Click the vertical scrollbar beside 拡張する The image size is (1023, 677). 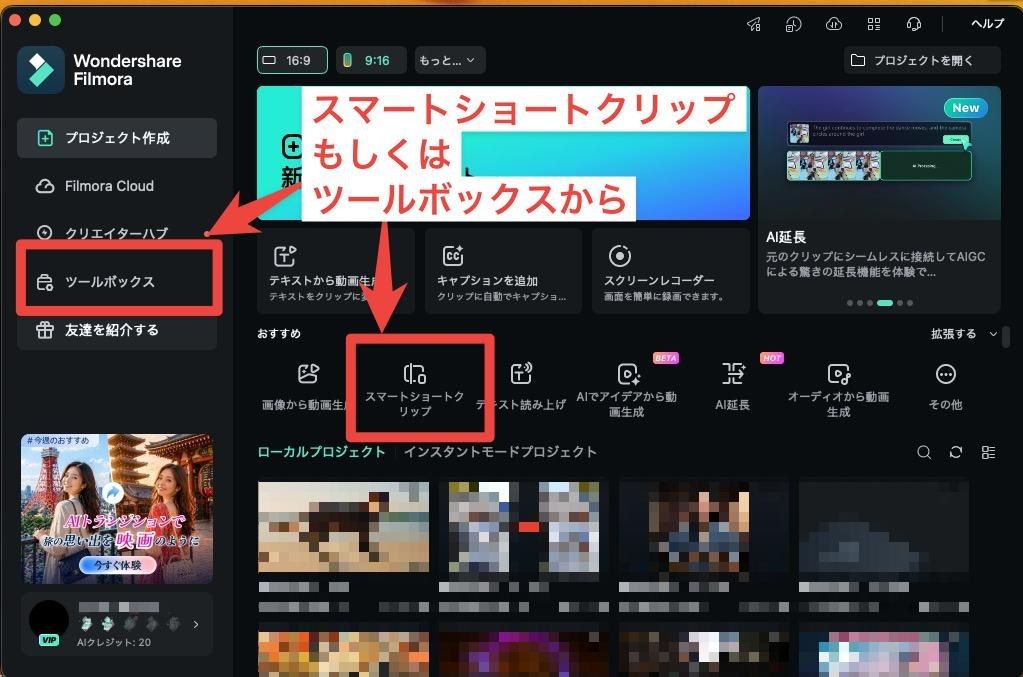[1006, 337]
